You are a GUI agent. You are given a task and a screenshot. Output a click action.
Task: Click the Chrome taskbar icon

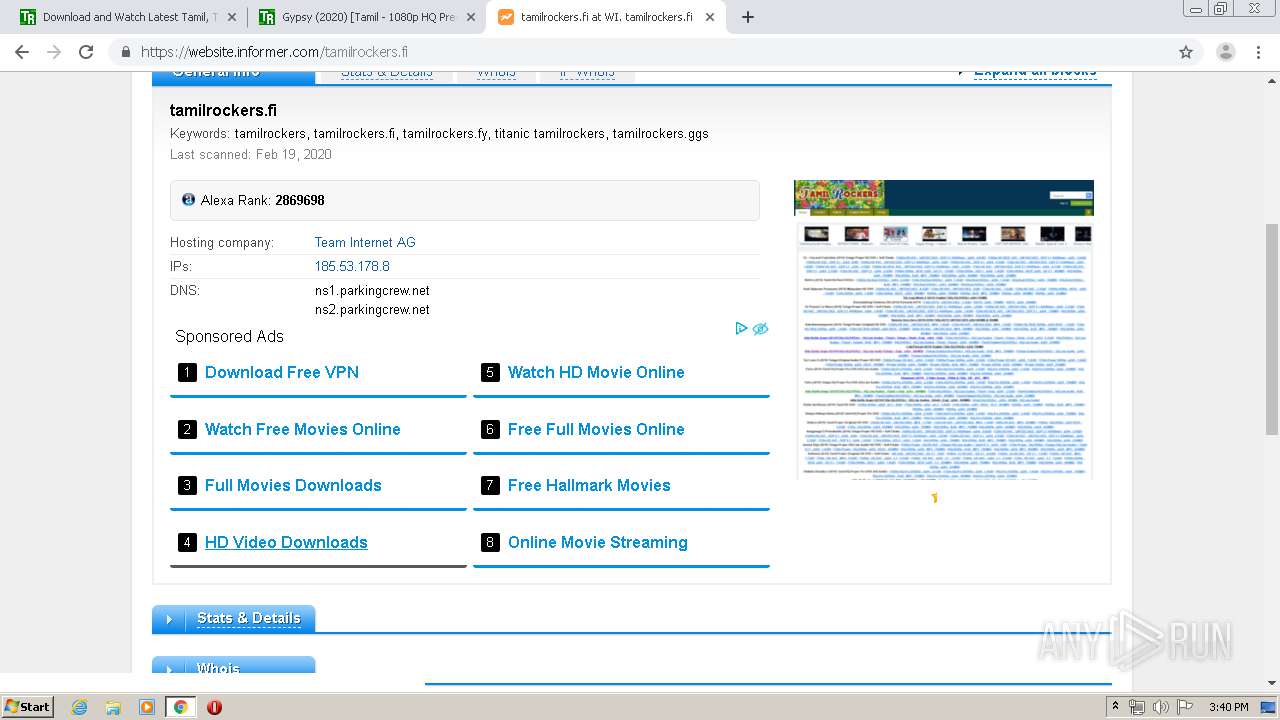tap(180, 707)
